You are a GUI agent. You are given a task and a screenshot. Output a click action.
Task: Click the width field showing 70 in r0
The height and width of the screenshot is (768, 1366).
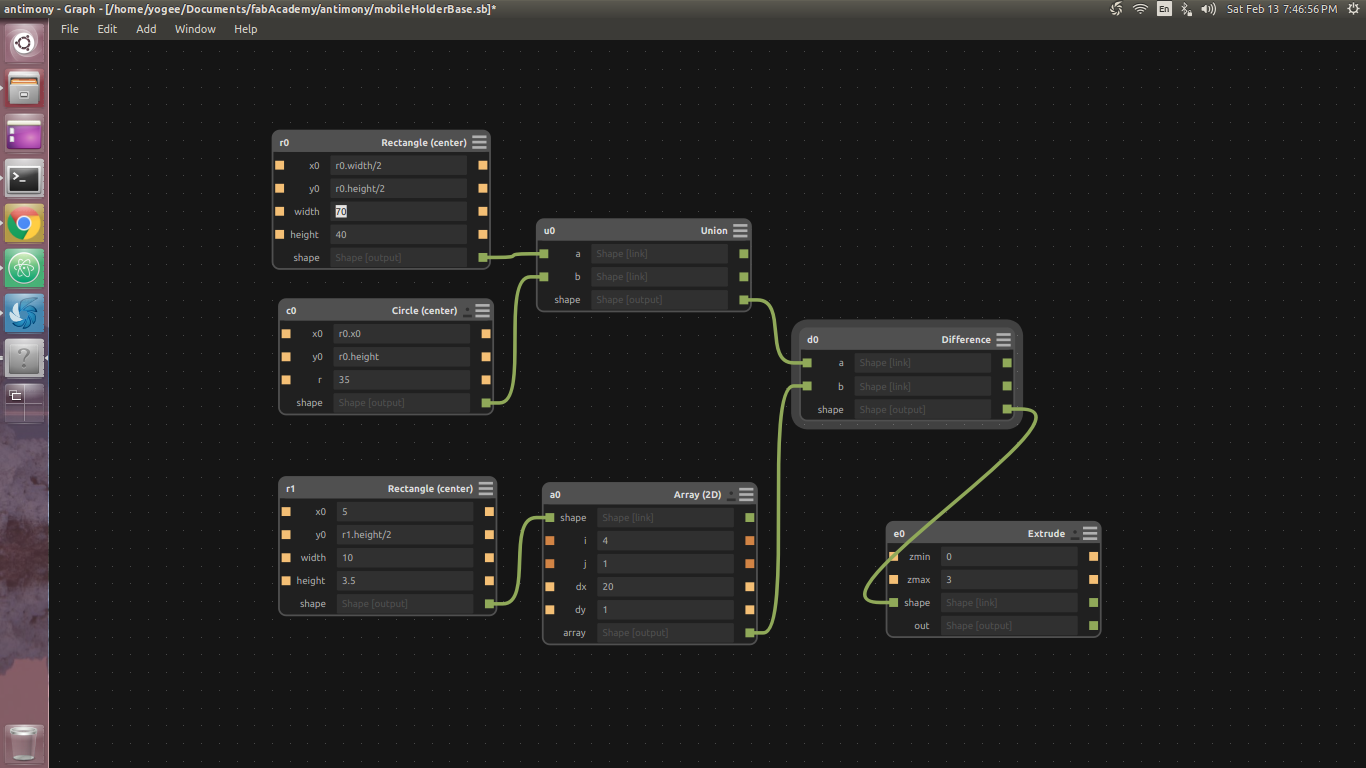click(399, 211)
